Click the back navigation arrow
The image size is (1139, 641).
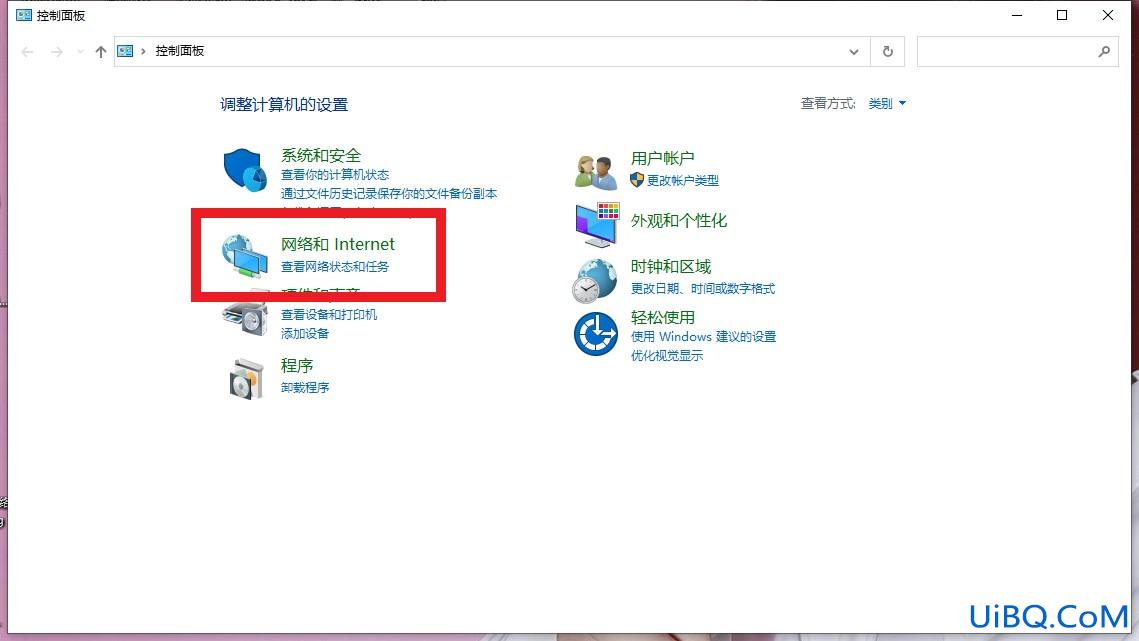tap(28, 52)
